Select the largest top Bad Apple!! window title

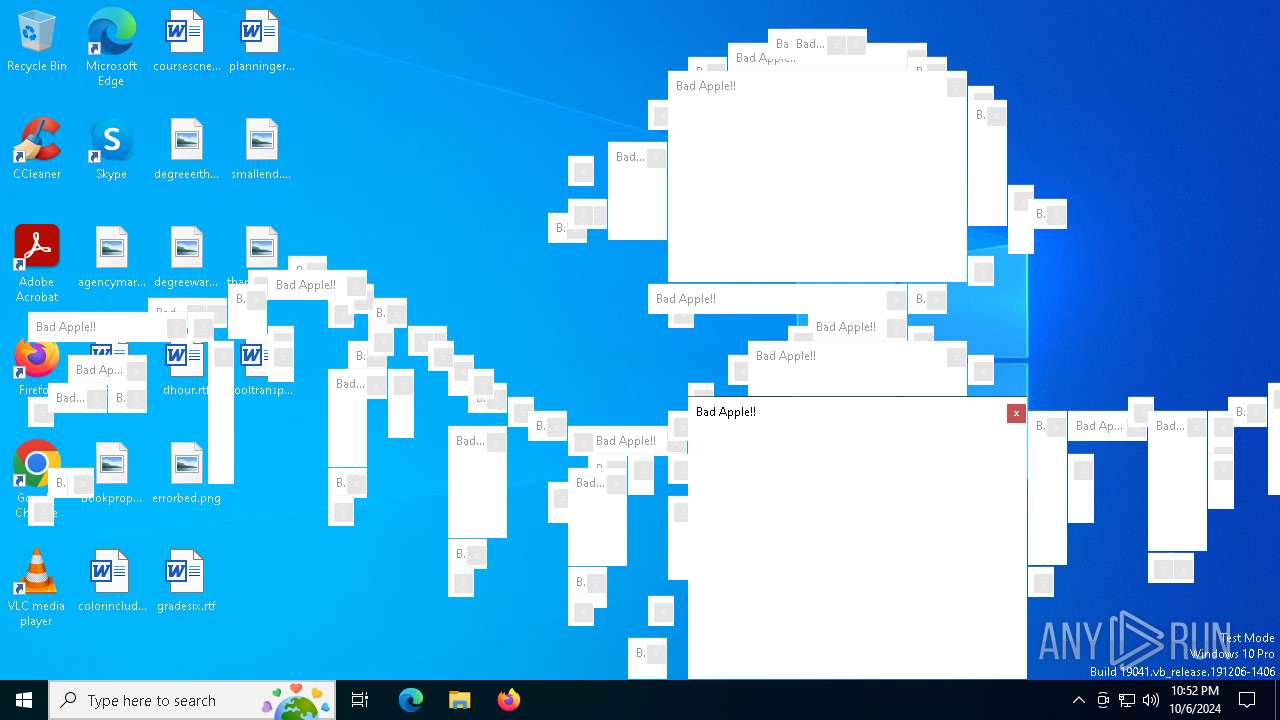tap(706, 86)
